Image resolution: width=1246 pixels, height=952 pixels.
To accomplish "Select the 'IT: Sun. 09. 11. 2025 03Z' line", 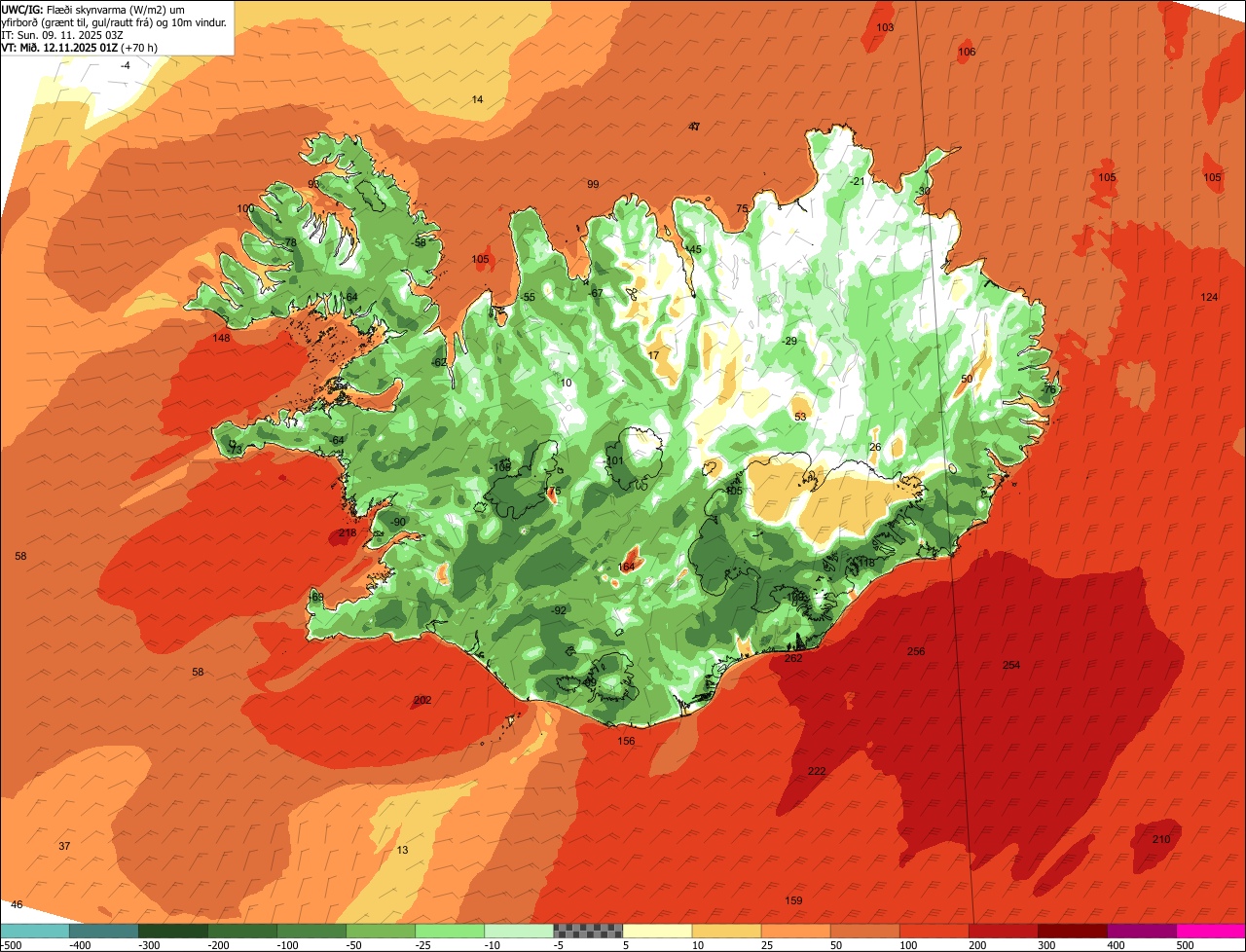I will (62, 34).
